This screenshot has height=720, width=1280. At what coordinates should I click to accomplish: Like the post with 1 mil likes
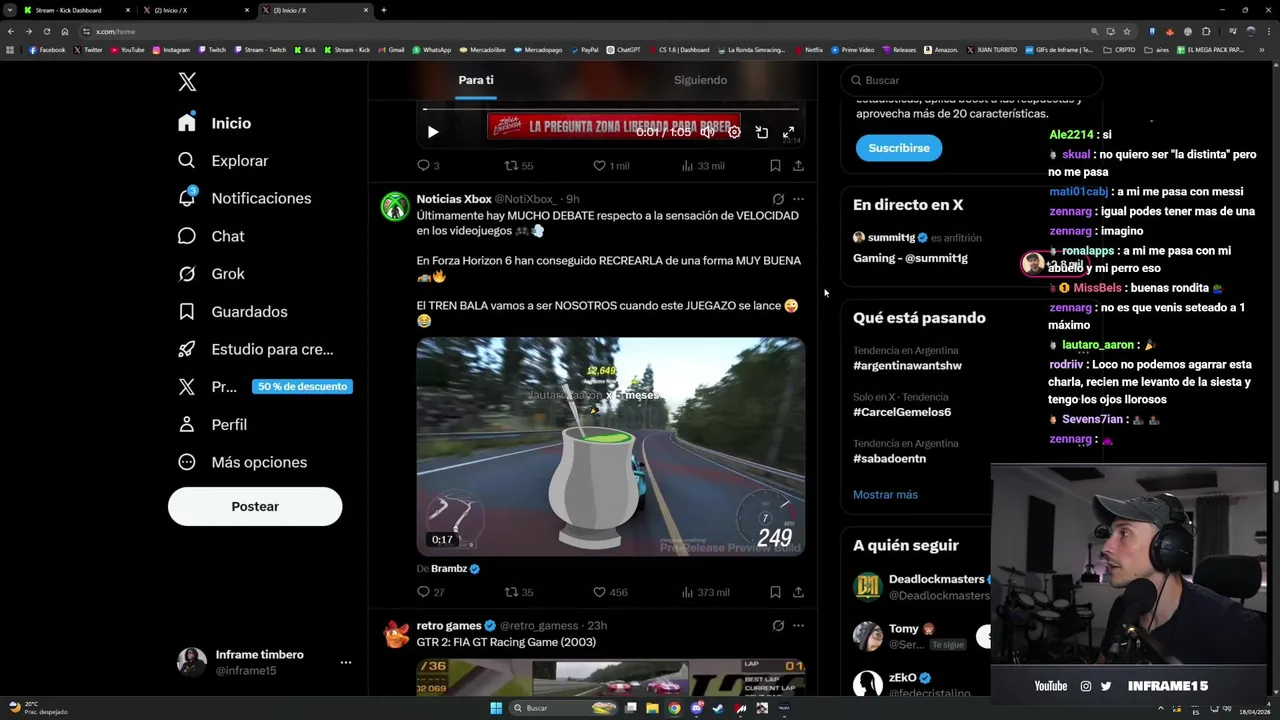point(611,166)
